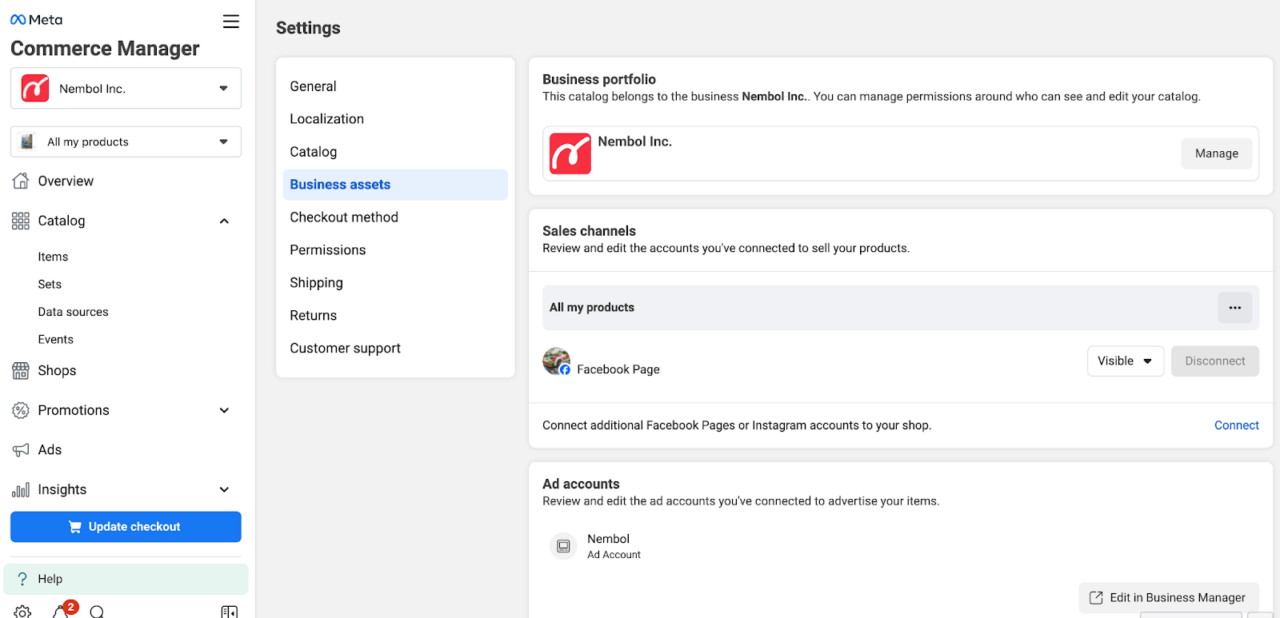Open the Shipping settings section
The width and height of the screenshot is (1280, 618).
point(316,282)
